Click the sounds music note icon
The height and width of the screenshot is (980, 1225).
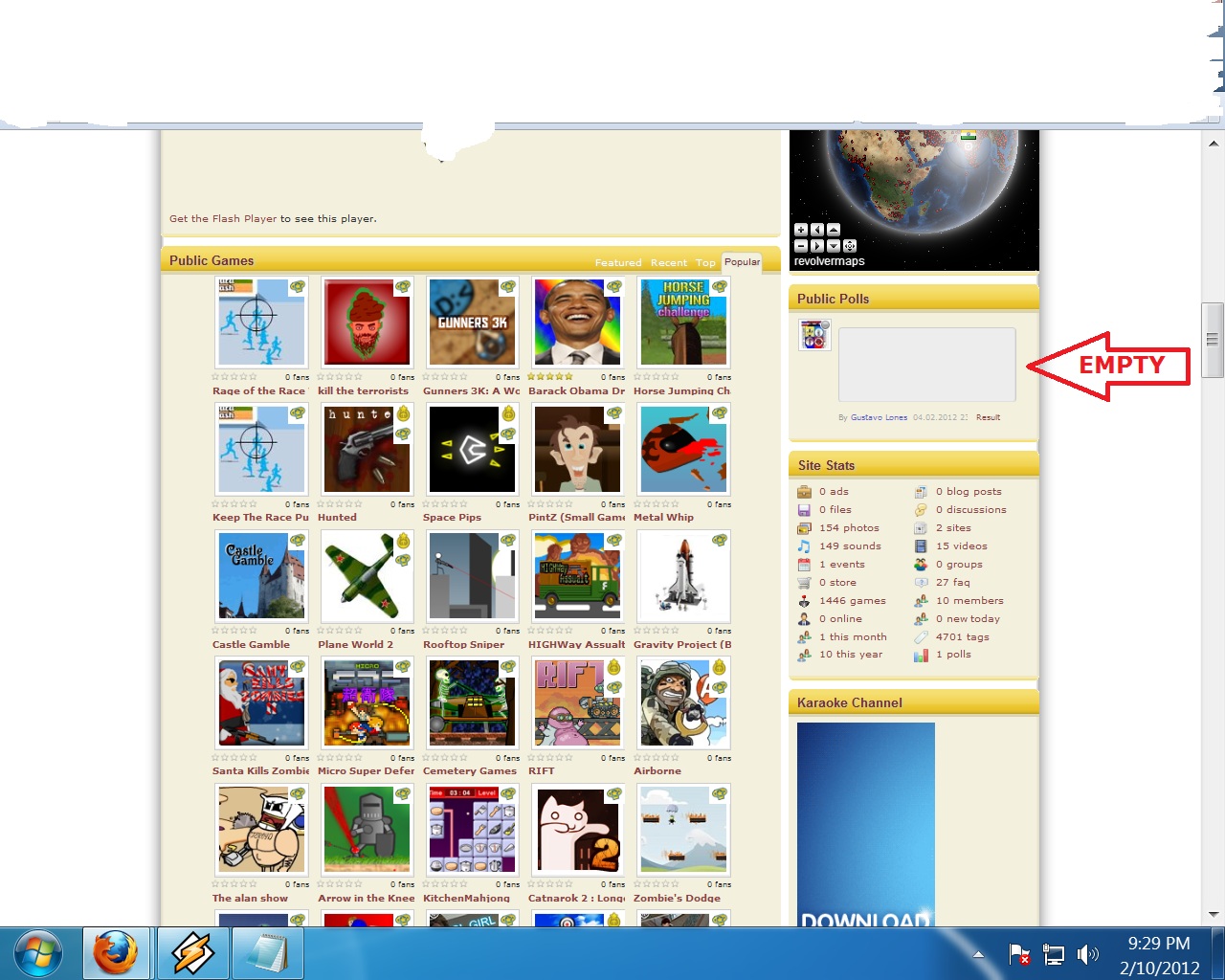pos(804,546)
